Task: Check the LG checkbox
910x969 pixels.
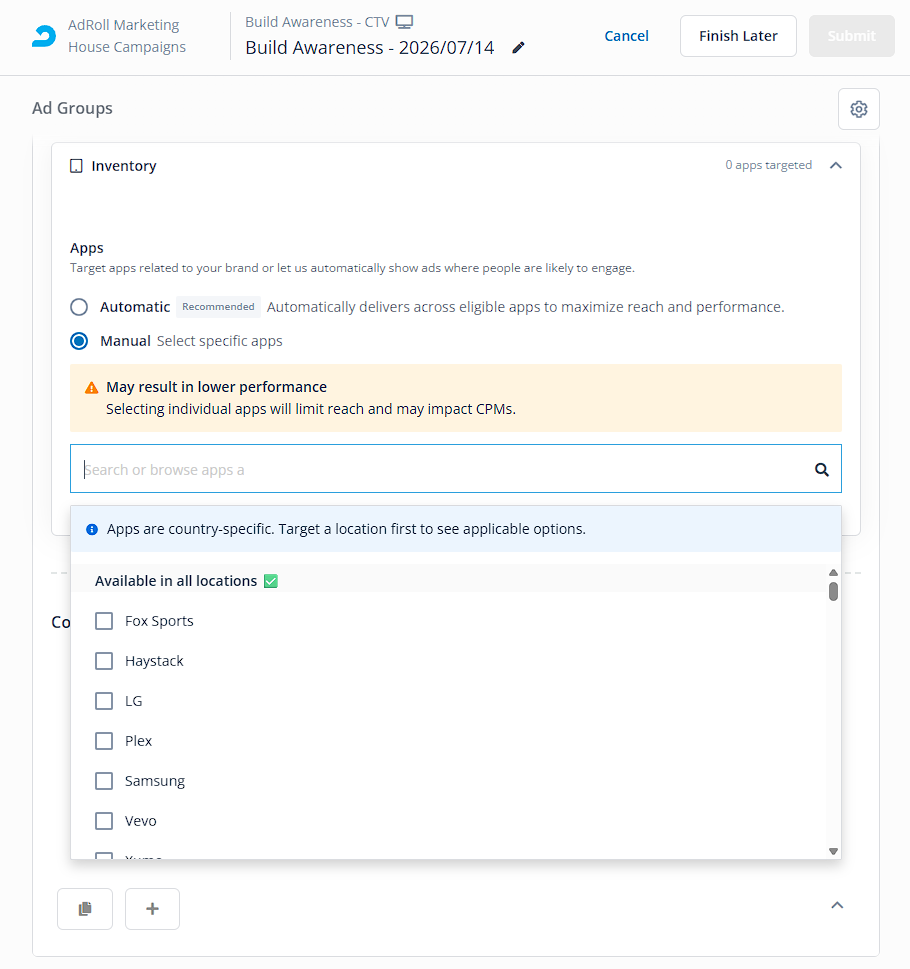Action: pyautogui.click(x=104, y=701)
